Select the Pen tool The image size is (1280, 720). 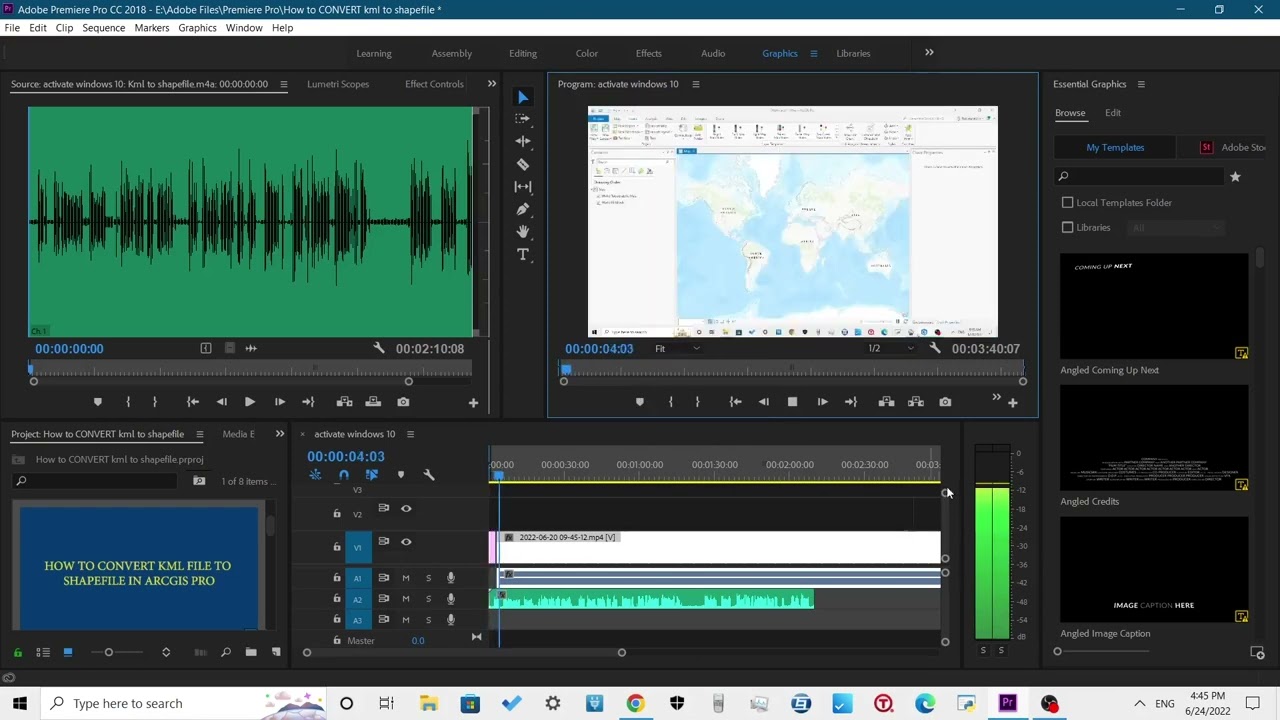tap(522, 209)
